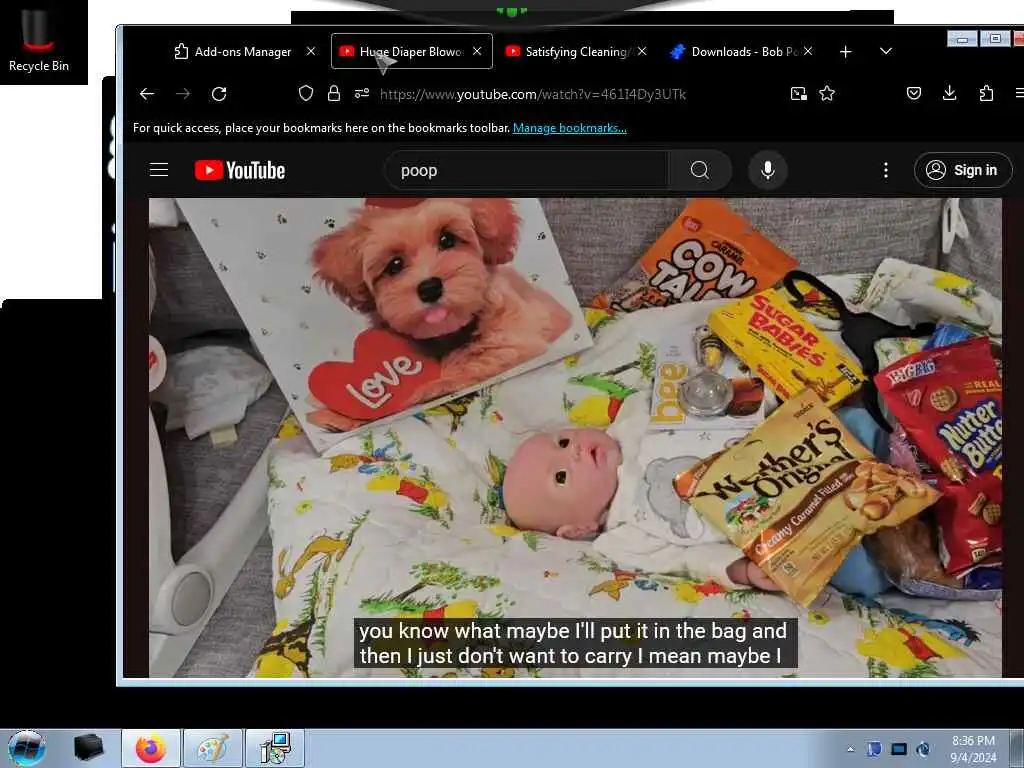Close the Add-ons Manager tab
Screen dimensions: 1024x768
pyautogui.click(x=311, y=51)
